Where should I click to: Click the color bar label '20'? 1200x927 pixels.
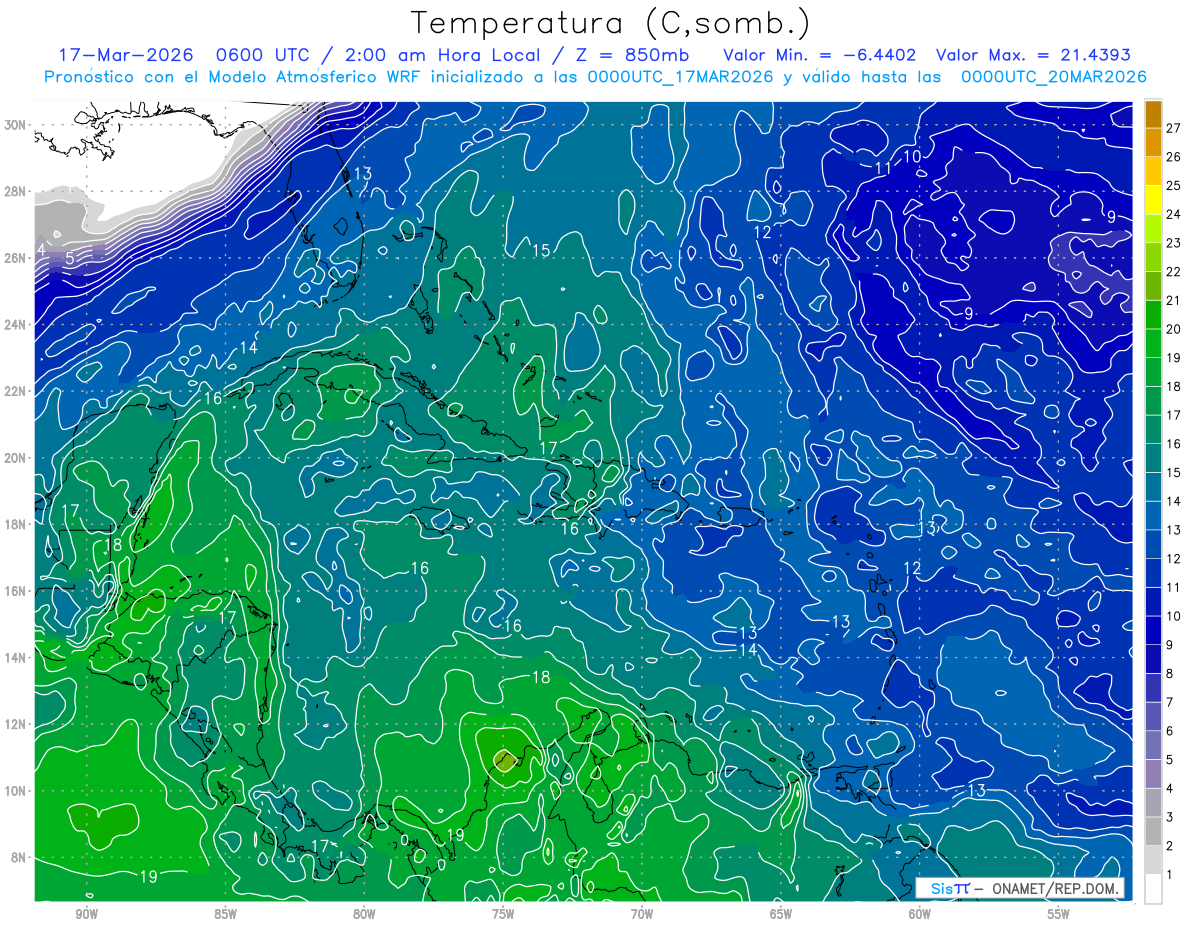1173,329
